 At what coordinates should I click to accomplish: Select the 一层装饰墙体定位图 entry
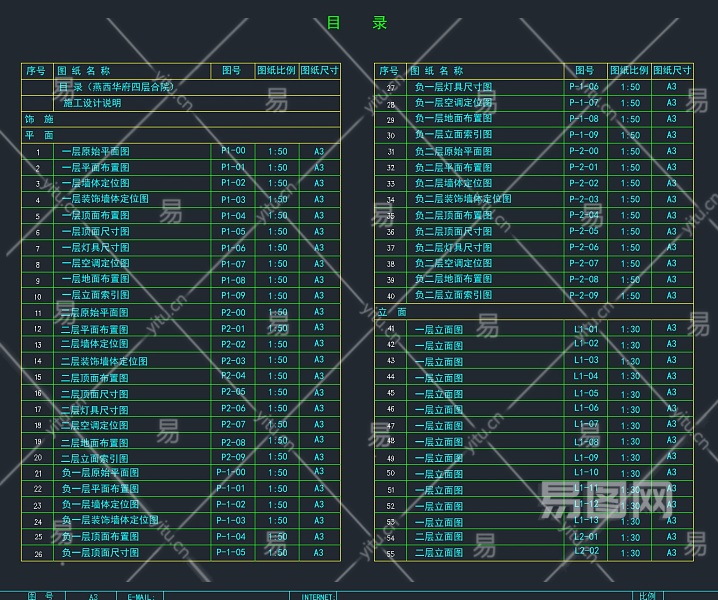click(x=105, y=200)
